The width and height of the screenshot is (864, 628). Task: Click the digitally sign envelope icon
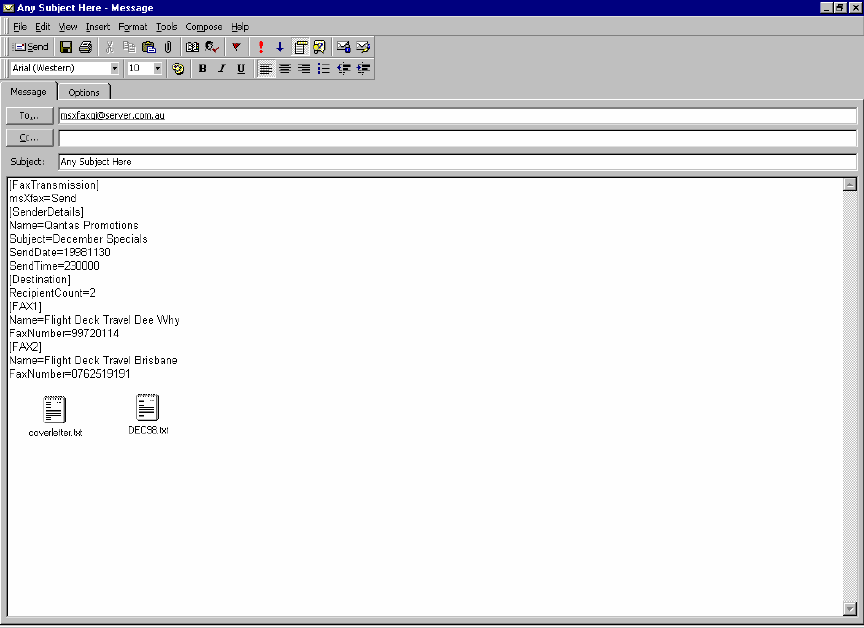coord(363,47)
